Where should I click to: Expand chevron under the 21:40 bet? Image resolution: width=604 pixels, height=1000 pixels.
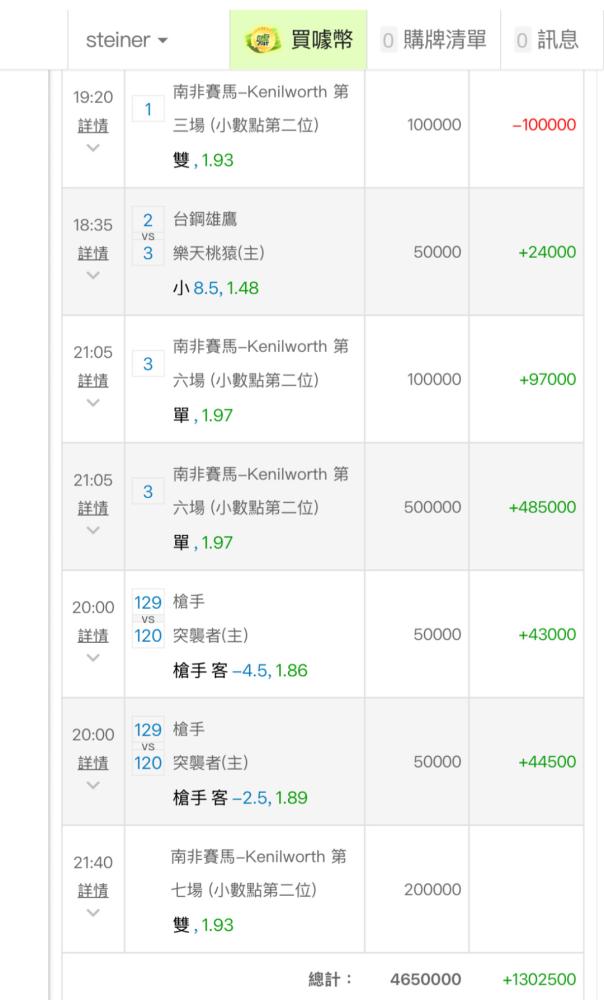[x=93, y=912]
